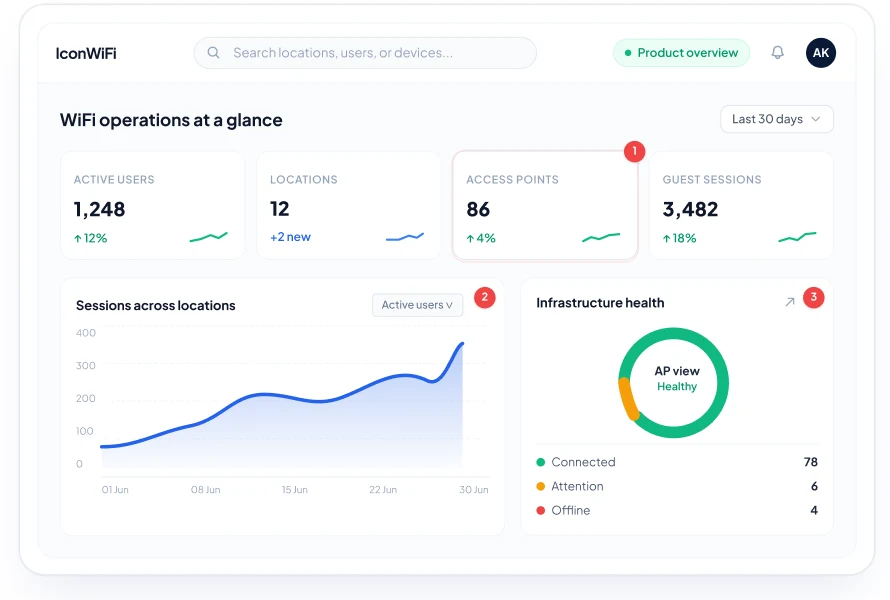
Task: Click the '01 Jun' axis label
Action: [115, 489]
